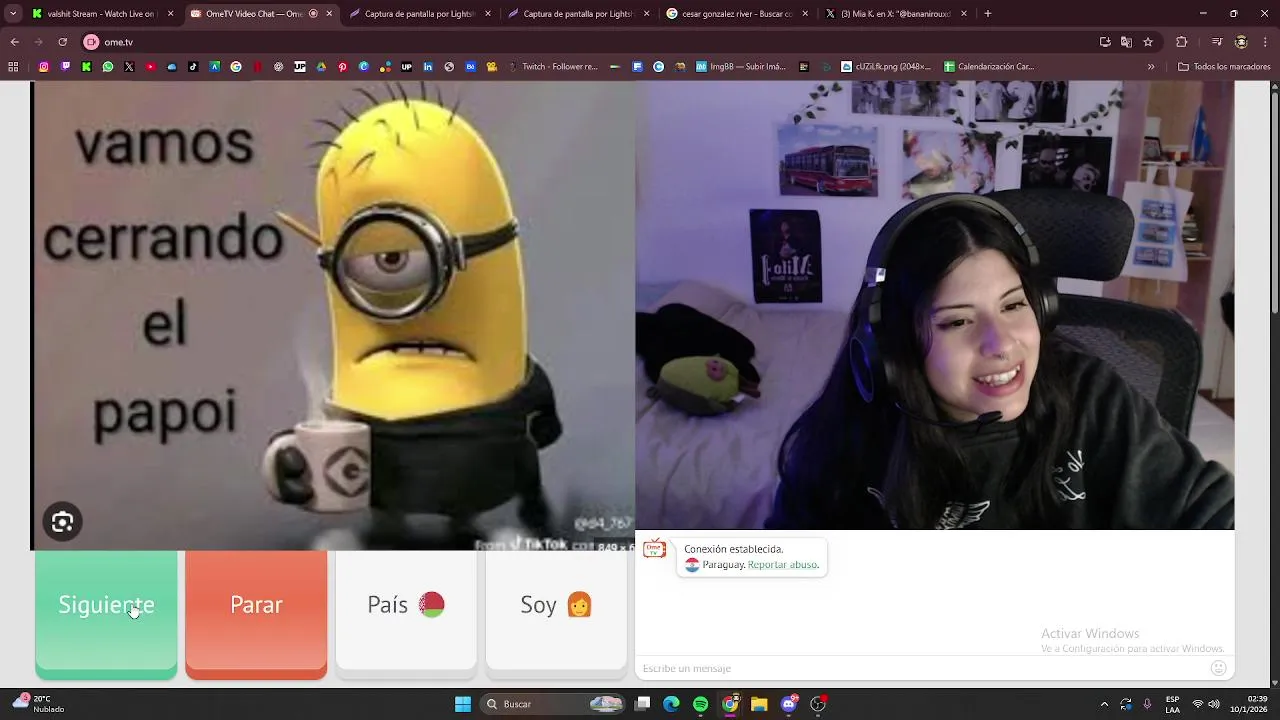
Task: Open the Pinterest bookmark
Action: pyautogui.click(x=342, y=67)
